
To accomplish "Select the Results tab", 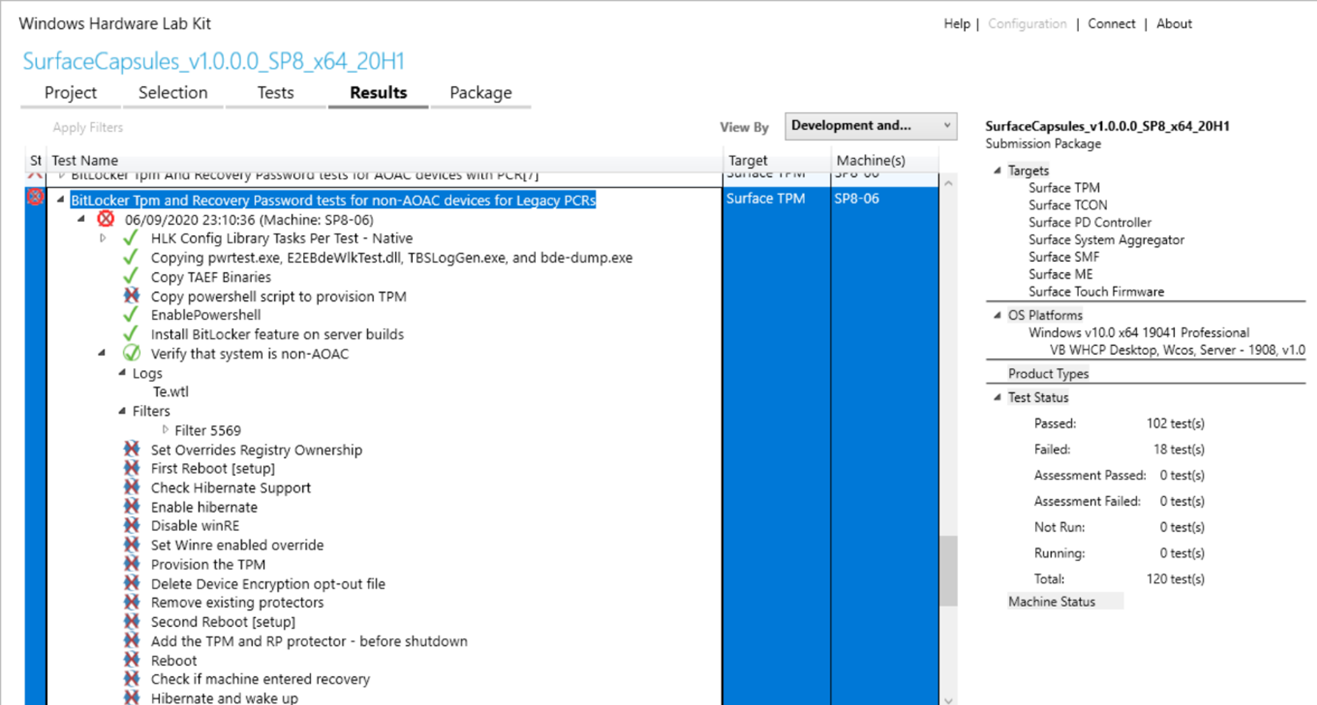I will point(378,93).
